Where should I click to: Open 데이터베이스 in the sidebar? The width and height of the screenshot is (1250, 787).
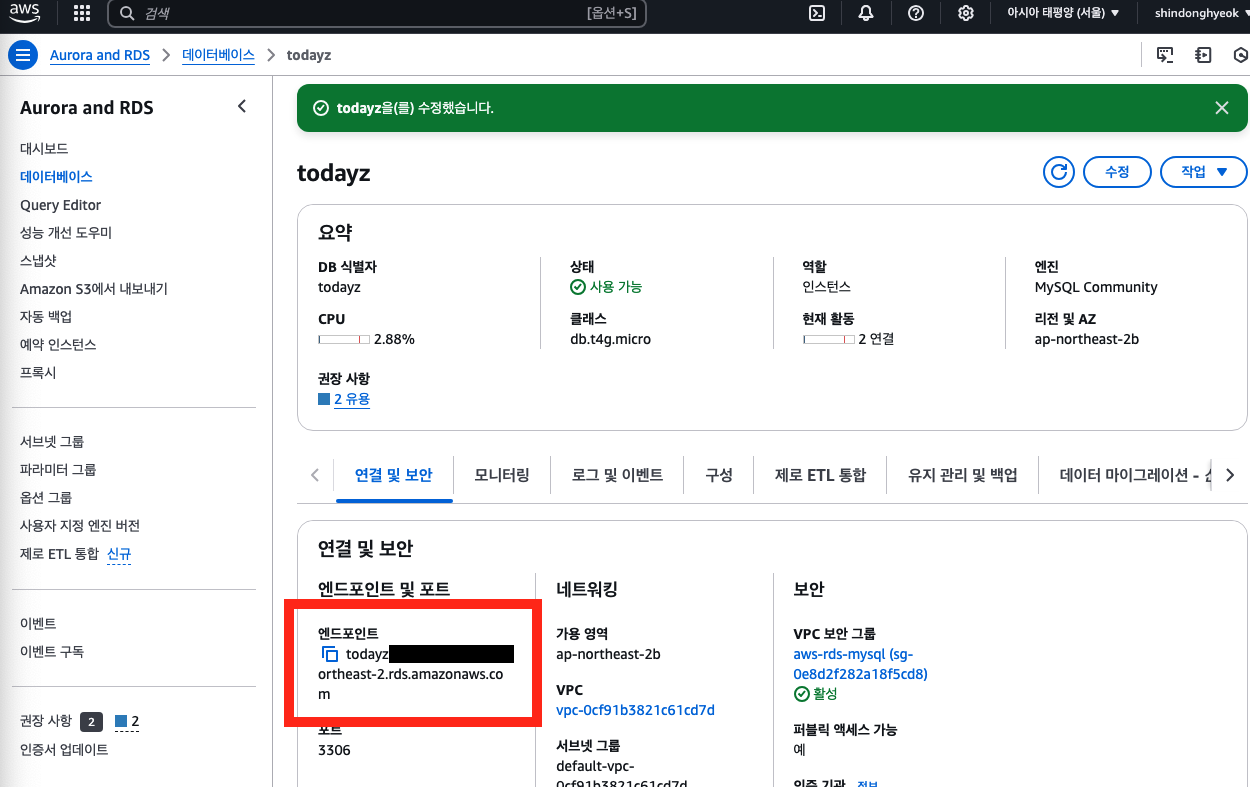(56, 176)
